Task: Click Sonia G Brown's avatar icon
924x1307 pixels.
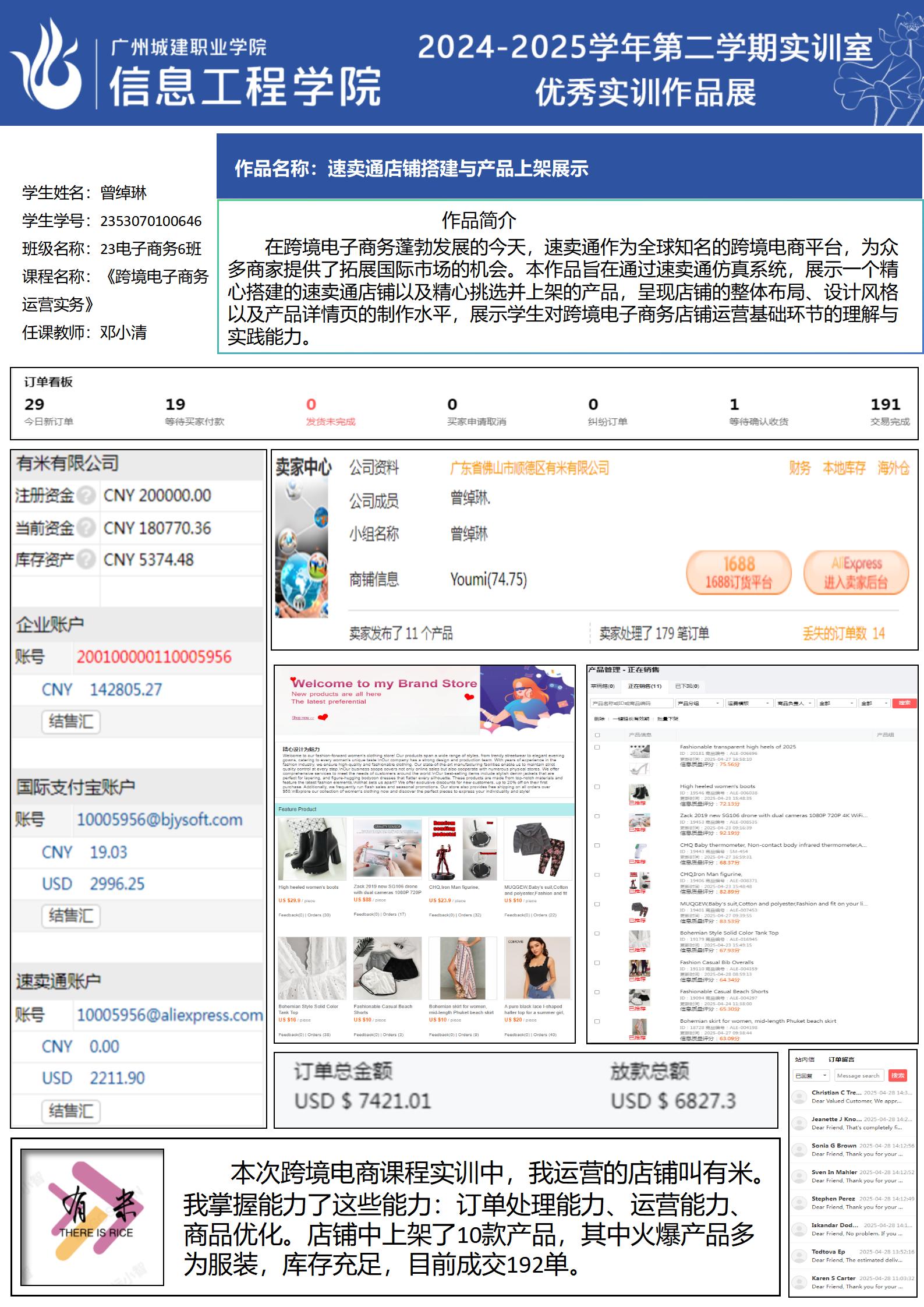Action: [x=799, y=1150]
